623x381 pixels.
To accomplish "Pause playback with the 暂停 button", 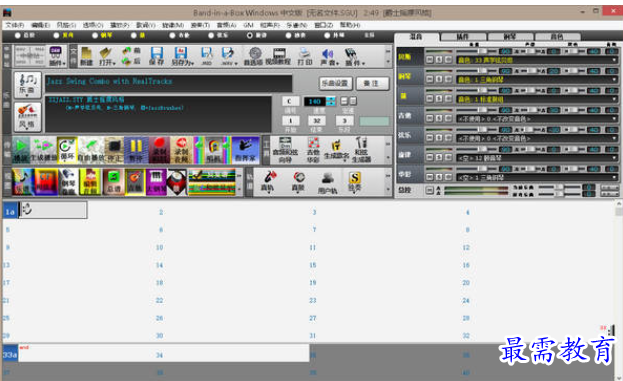I will point(136,150).
